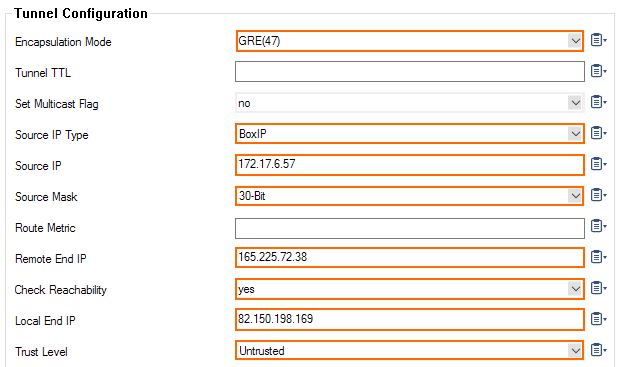620x367 pixels.
Task: Click clipboard icon beside Source Mask
Action: coord(598,195)
